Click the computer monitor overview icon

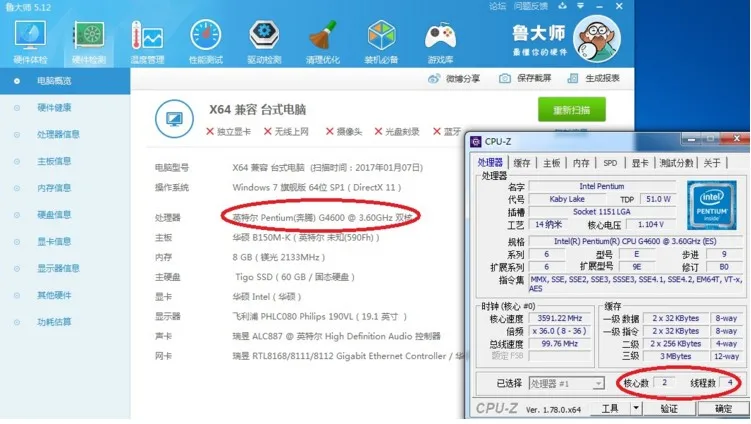click(174, 118)
